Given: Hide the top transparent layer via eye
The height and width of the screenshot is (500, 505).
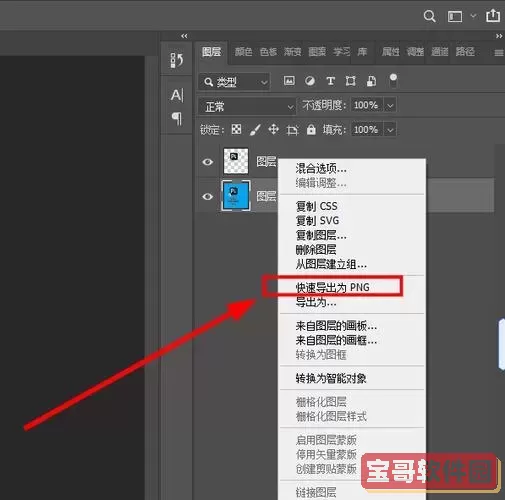Looking at the screenshot, I should [208, 162].
